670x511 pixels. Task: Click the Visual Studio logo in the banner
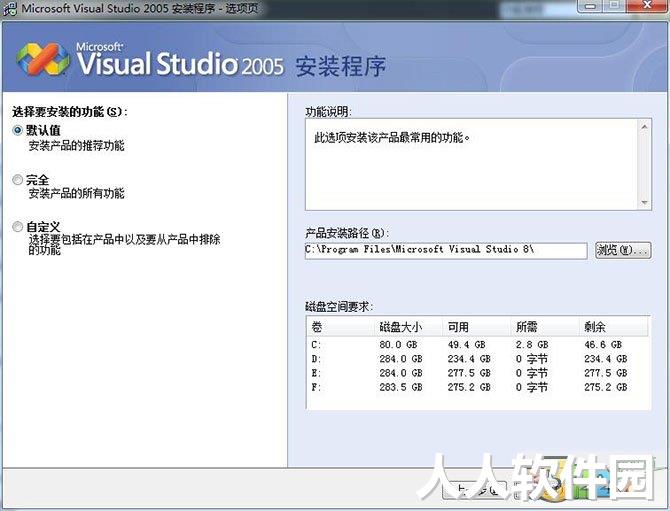coord(43,60)
